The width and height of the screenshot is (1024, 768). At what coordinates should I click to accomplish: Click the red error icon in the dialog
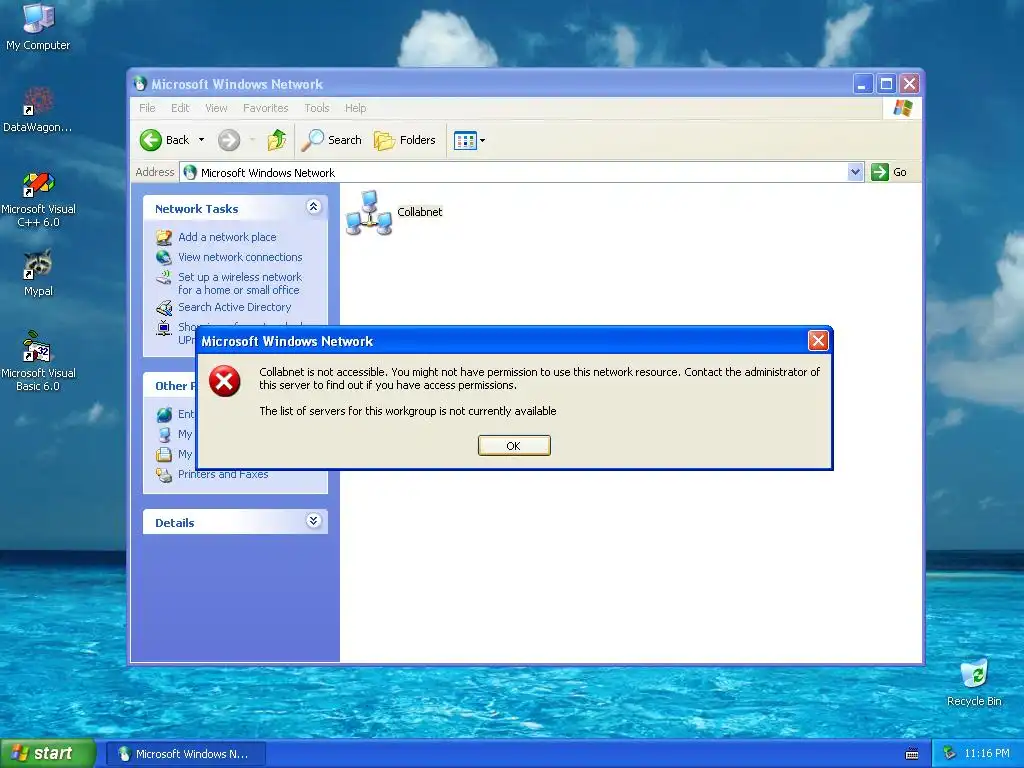pyautogui.click(x=225, y=381)
